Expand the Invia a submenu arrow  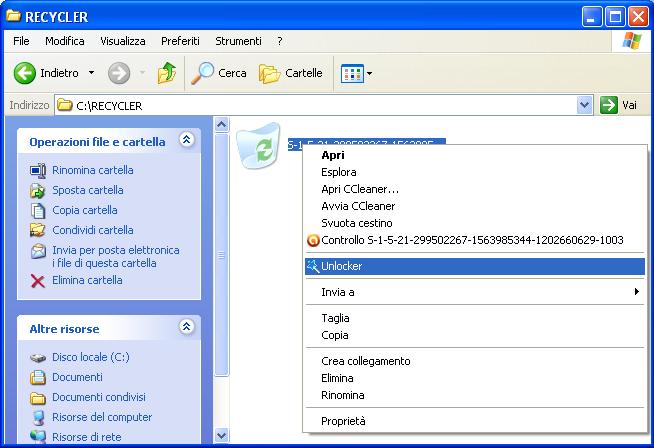pos(636,292)
